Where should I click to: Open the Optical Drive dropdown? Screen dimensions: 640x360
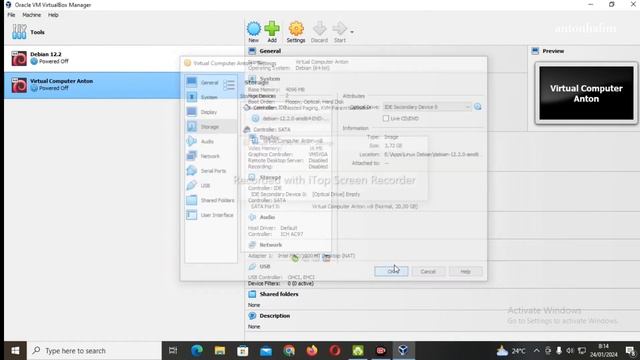[x=427, y=107]
